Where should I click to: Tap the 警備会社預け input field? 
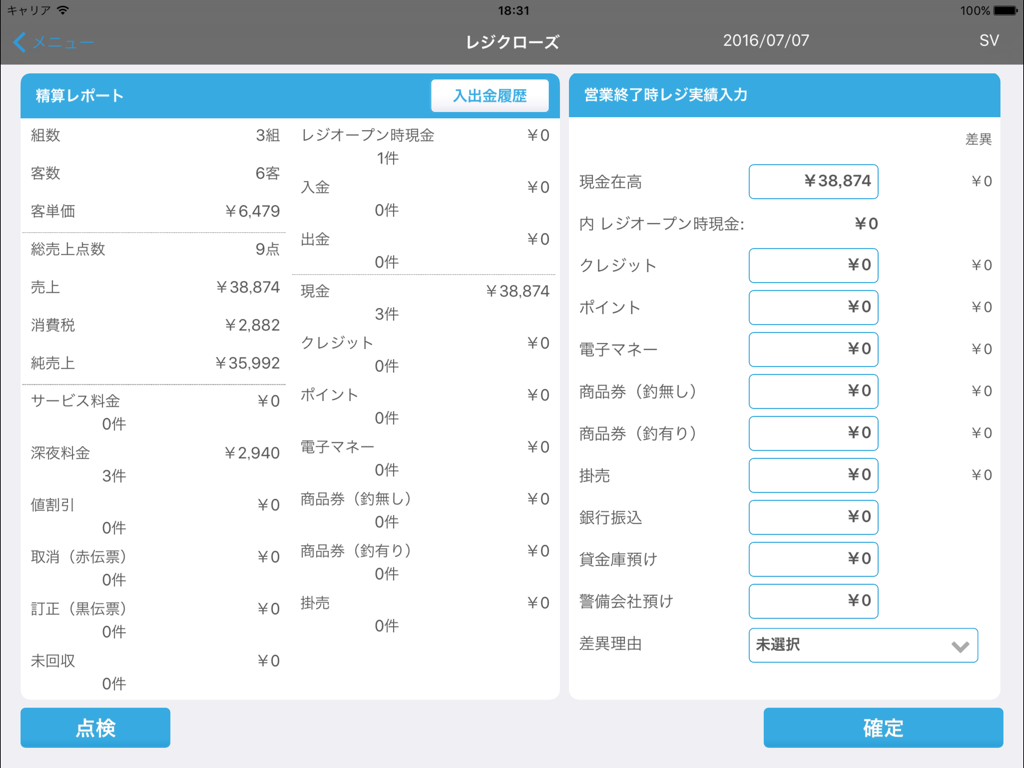tap(813, 602)
